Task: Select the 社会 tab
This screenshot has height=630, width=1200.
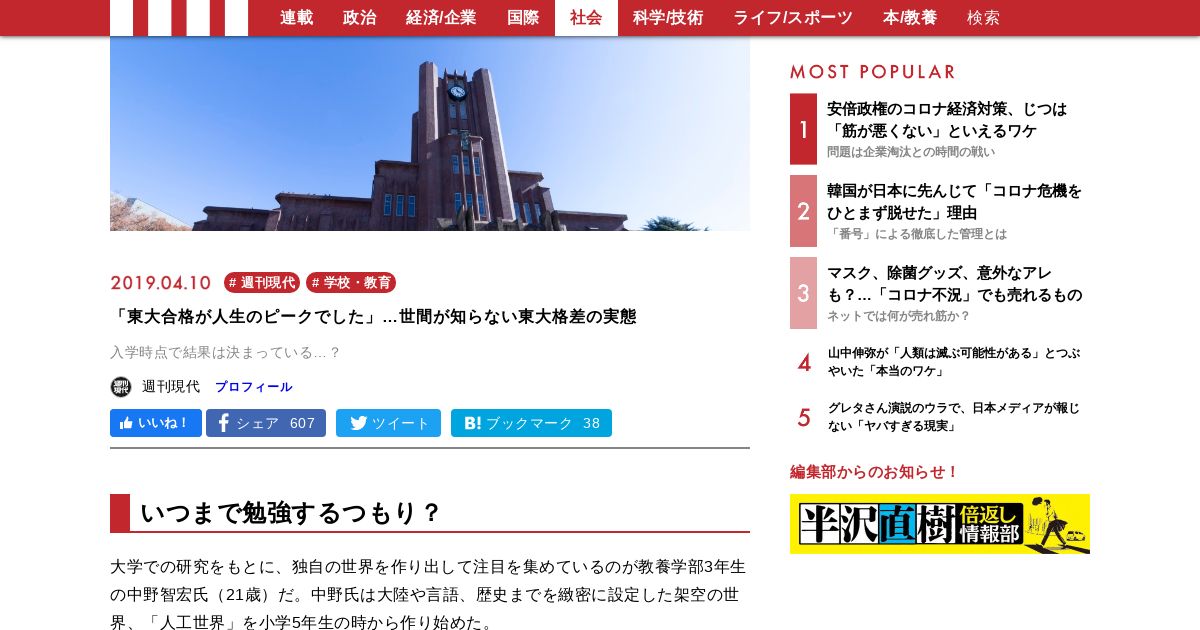Action: point(586,18)
